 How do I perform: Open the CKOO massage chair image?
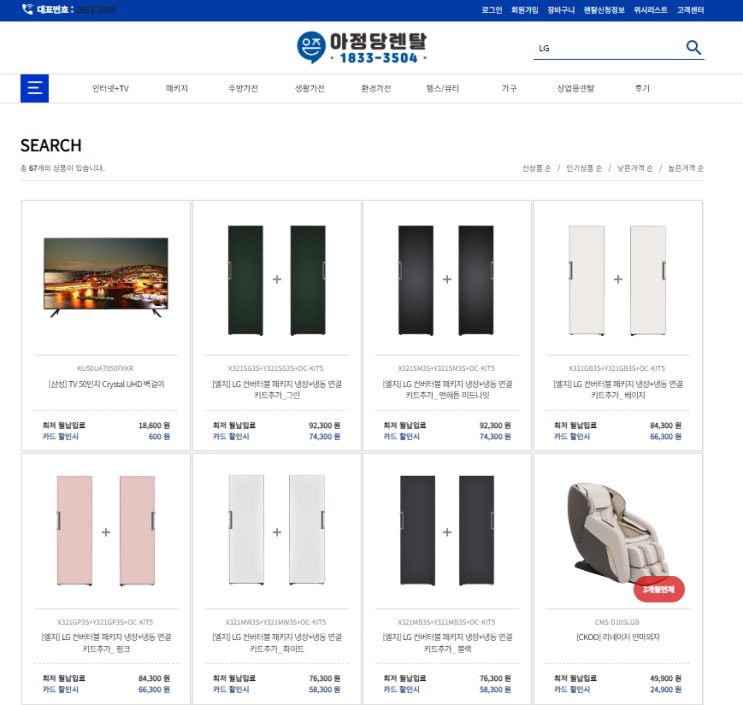pyautogui.click(x=617, y=533)
